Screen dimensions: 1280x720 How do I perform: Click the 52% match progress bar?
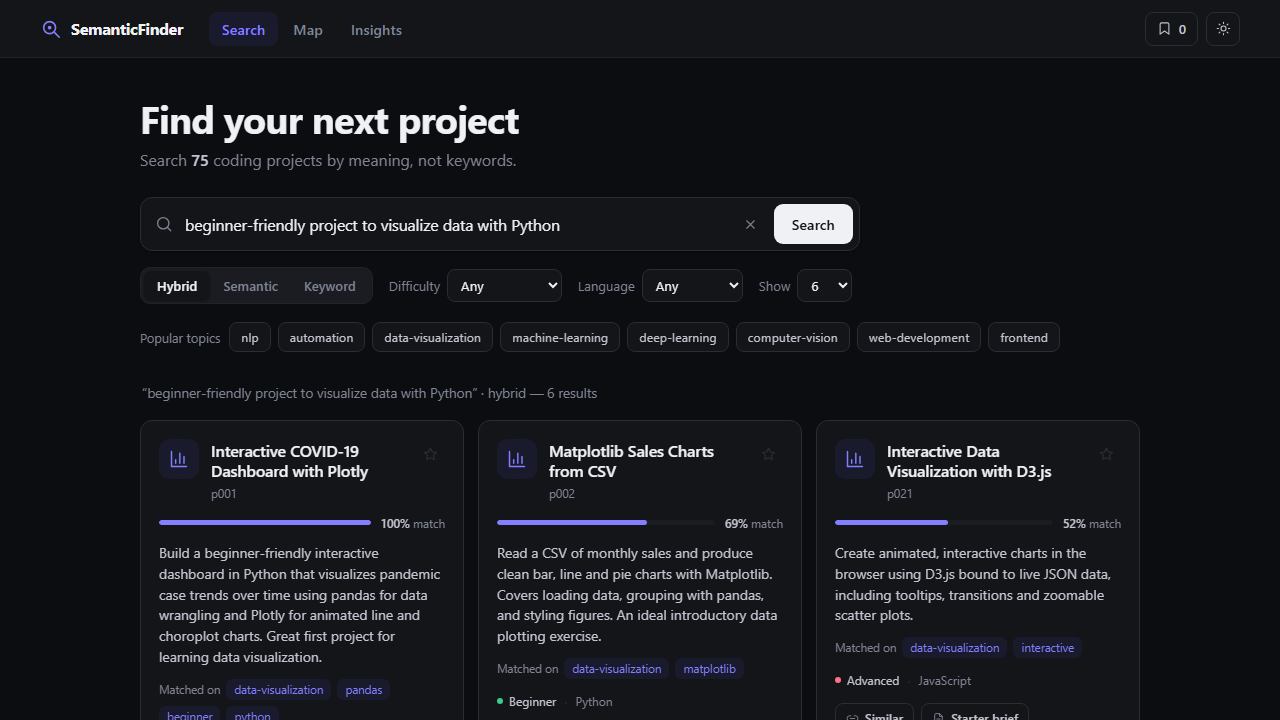click(x=944, y=522)
